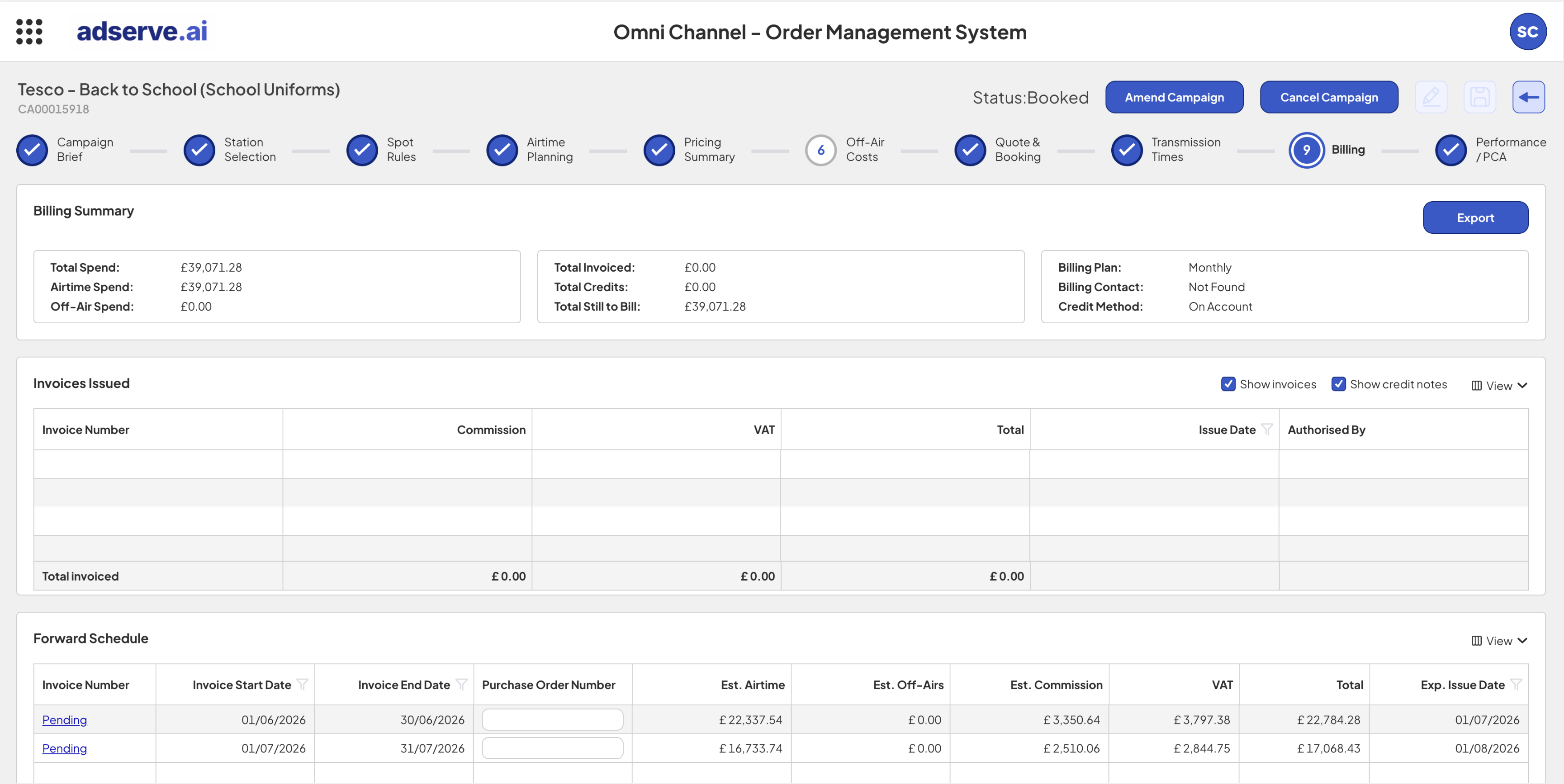Export the billing summary
1564x784 pixels.
click(x=1475, y=217)
